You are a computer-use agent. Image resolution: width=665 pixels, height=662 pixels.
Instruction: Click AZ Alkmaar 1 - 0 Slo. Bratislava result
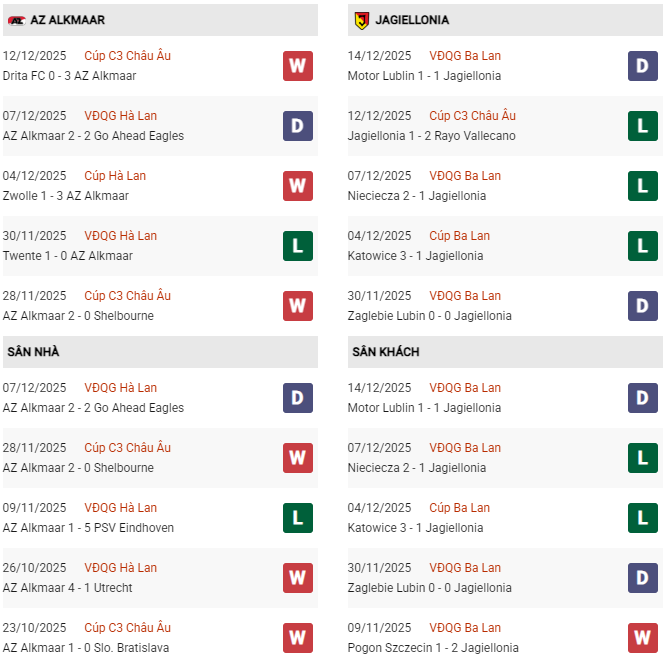coord(87,648)
